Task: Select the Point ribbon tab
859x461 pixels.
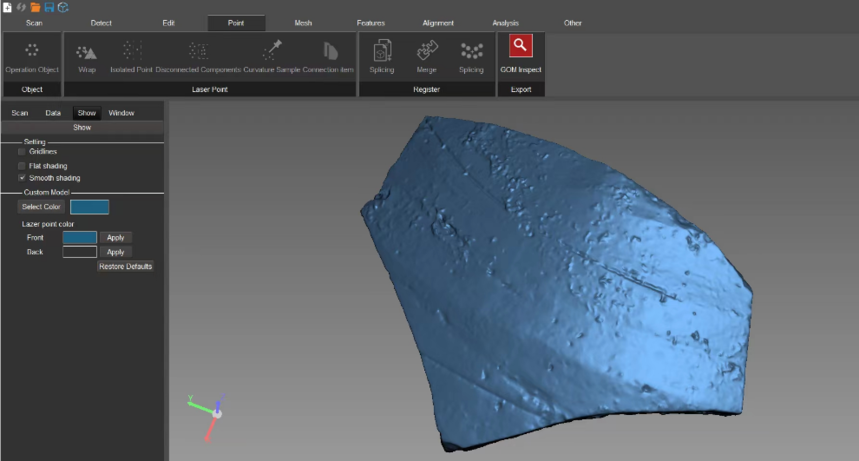Action: [x=236, y=23]
